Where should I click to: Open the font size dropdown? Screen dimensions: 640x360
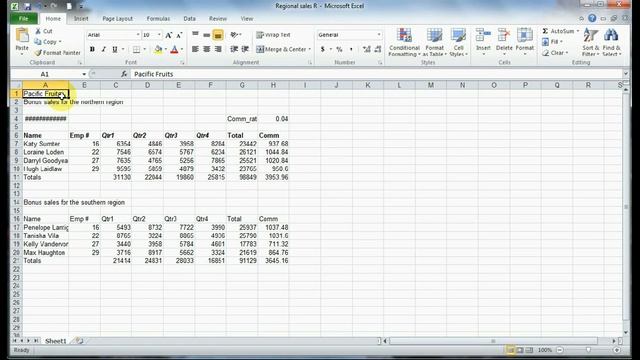click(159, 35)
